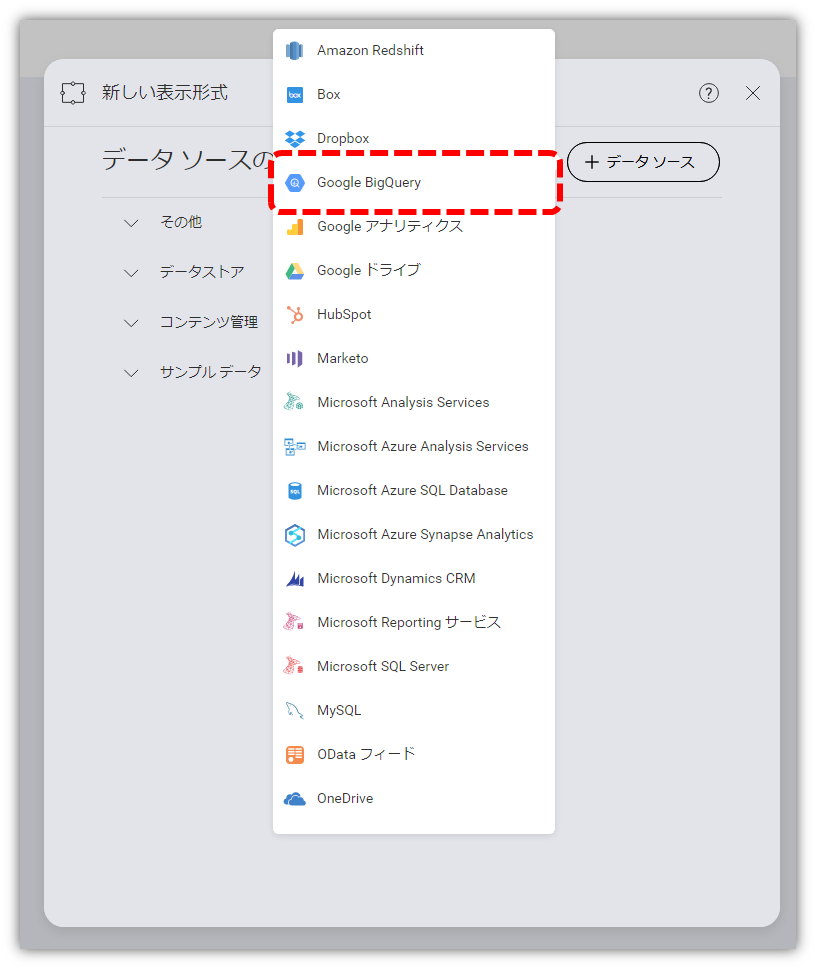Pick Microsoft Dynamics CRM entry

tap(414, 578)
